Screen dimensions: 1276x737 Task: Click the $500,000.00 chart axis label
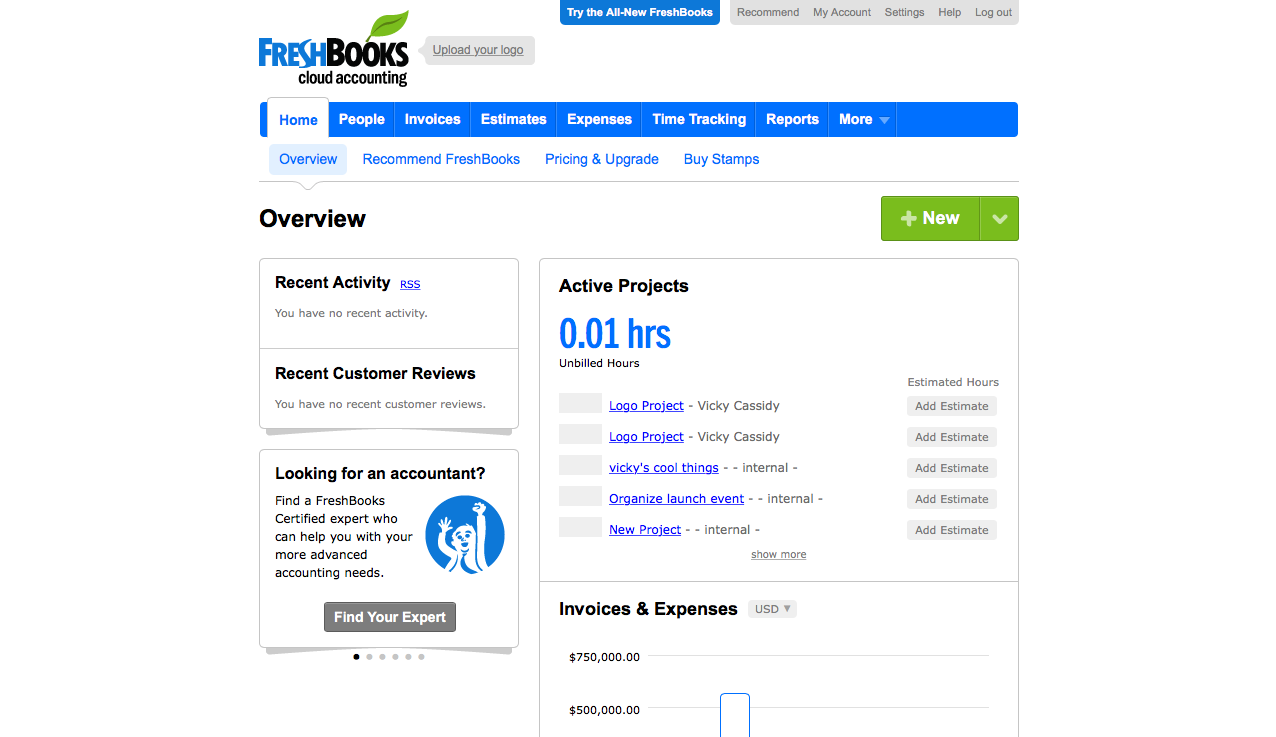point(604,710)
